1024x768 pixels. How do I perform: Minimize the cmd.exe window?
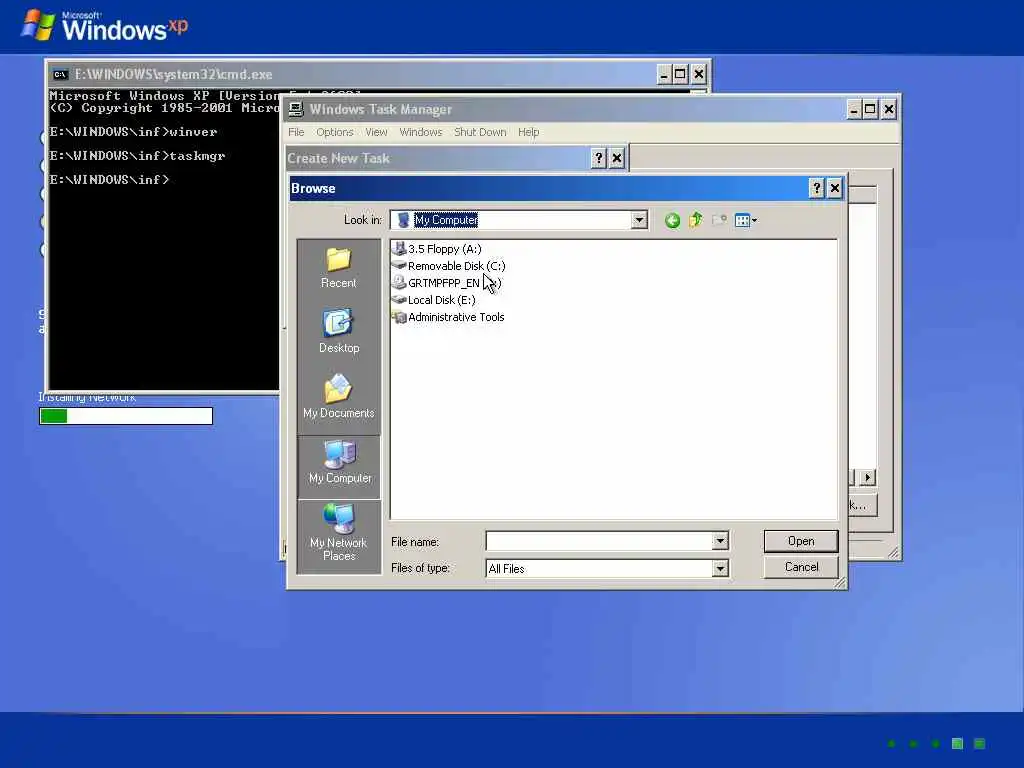coord(663,74)
